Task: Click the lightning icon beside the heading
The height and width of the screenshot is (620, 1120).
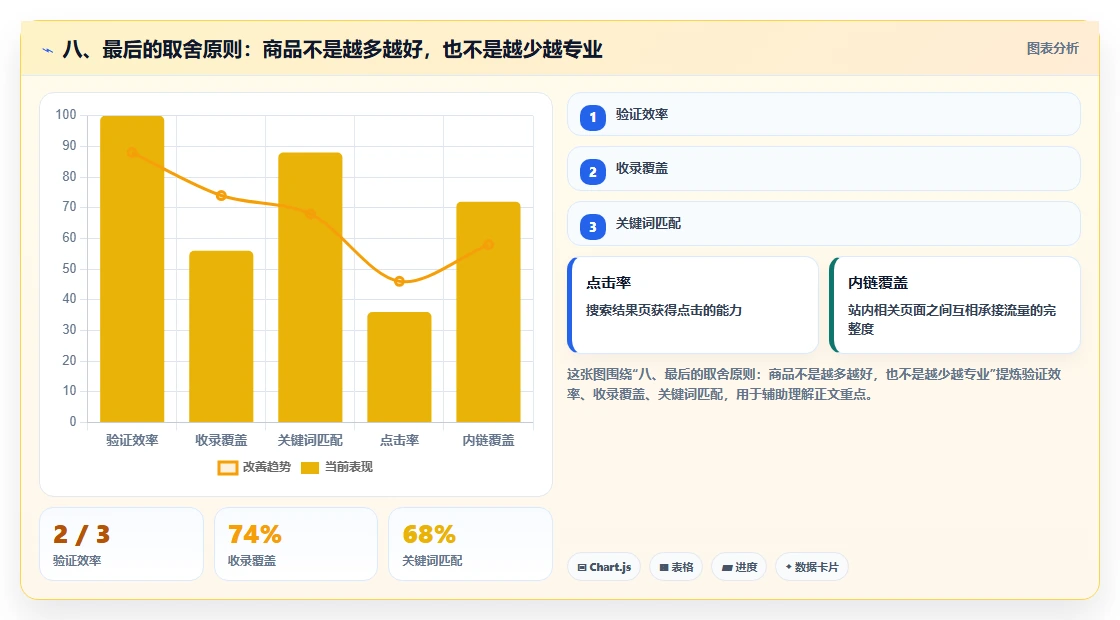Action: pyautogui.click(x=48, y=50)
